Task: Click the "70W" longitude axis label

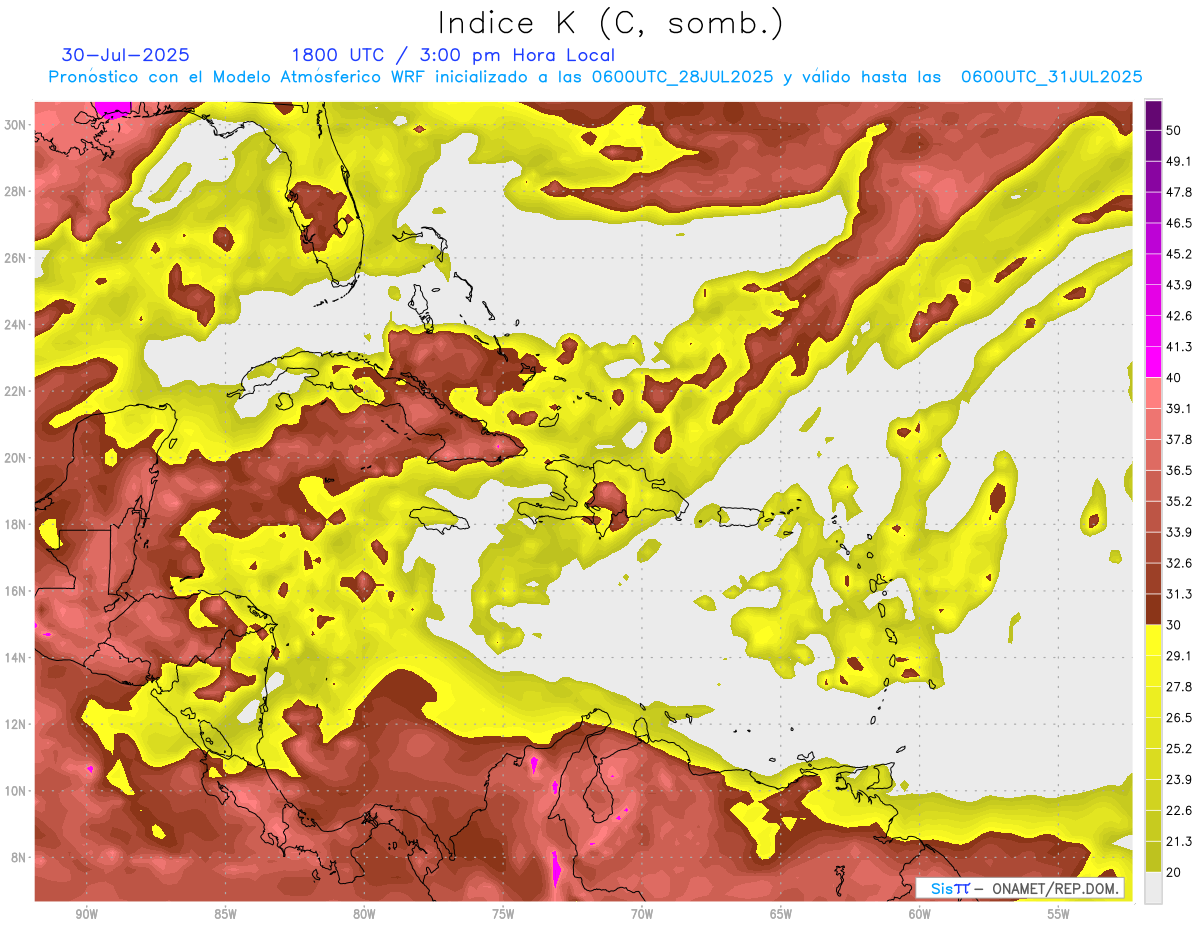Action: point(642,914)
